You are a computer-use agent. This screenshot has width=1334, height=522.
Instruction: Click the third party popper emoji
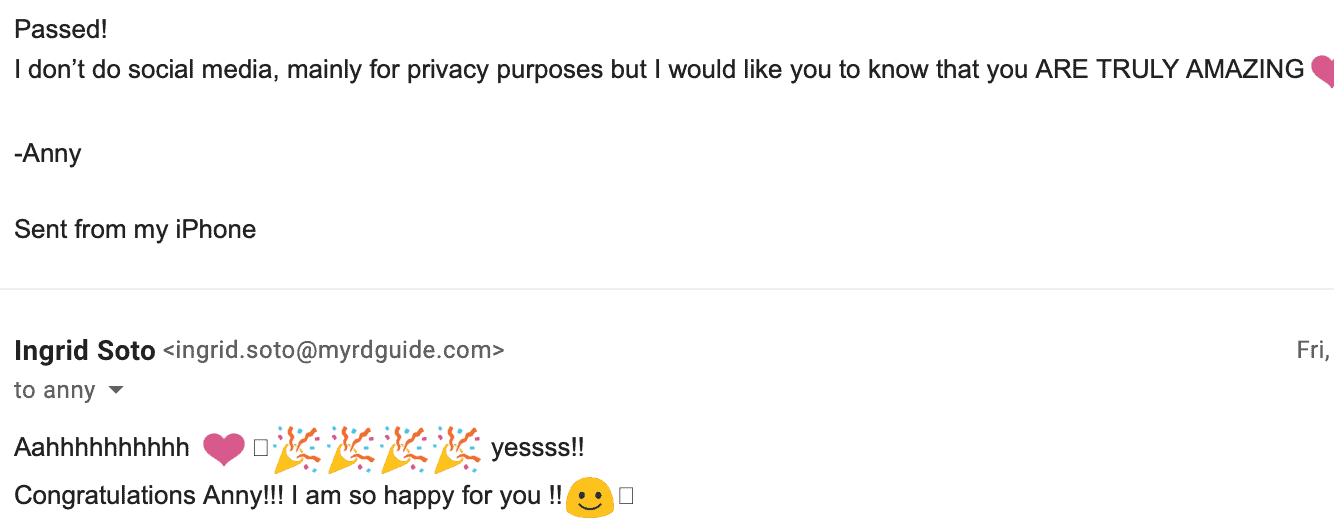pyautogui.click(x=404, y=448)
